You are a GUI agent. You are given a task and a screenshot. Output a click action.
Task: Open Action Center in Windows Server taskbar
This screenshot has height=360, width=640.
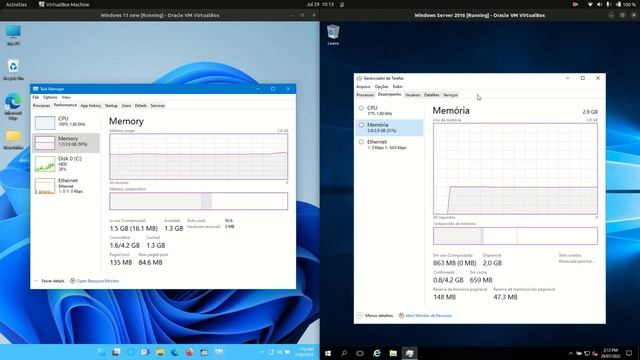pos(629,353)
